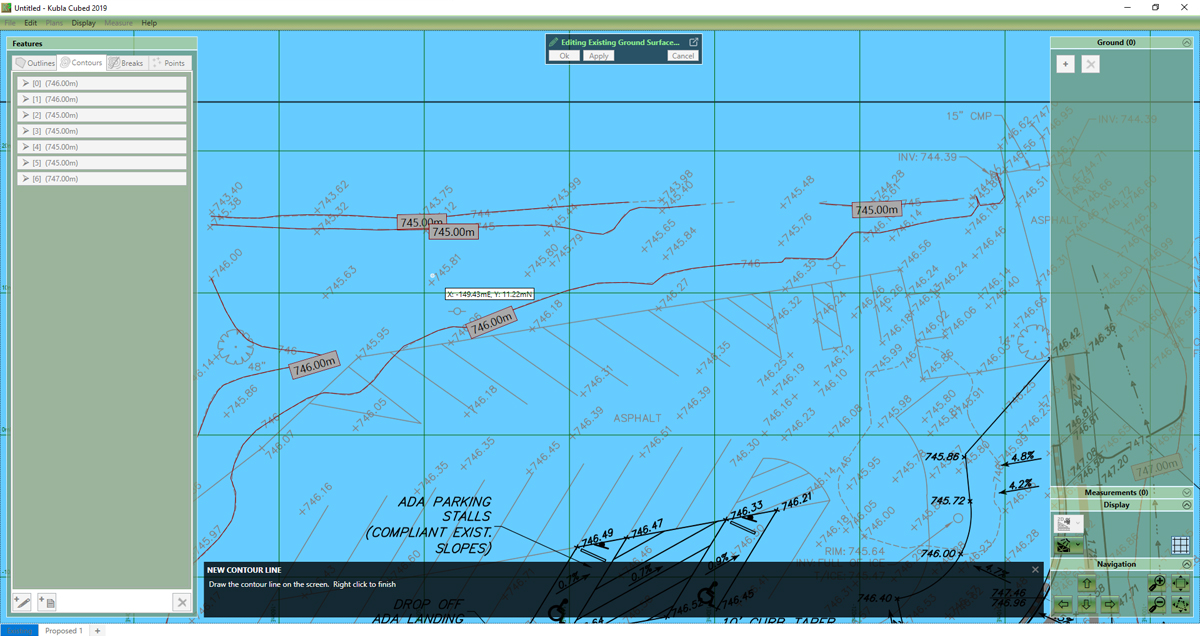Click Apply in the editing dialog
The height and width of the screenshot is (636, 1200).
pyautogui.click(x=598, y=56)
